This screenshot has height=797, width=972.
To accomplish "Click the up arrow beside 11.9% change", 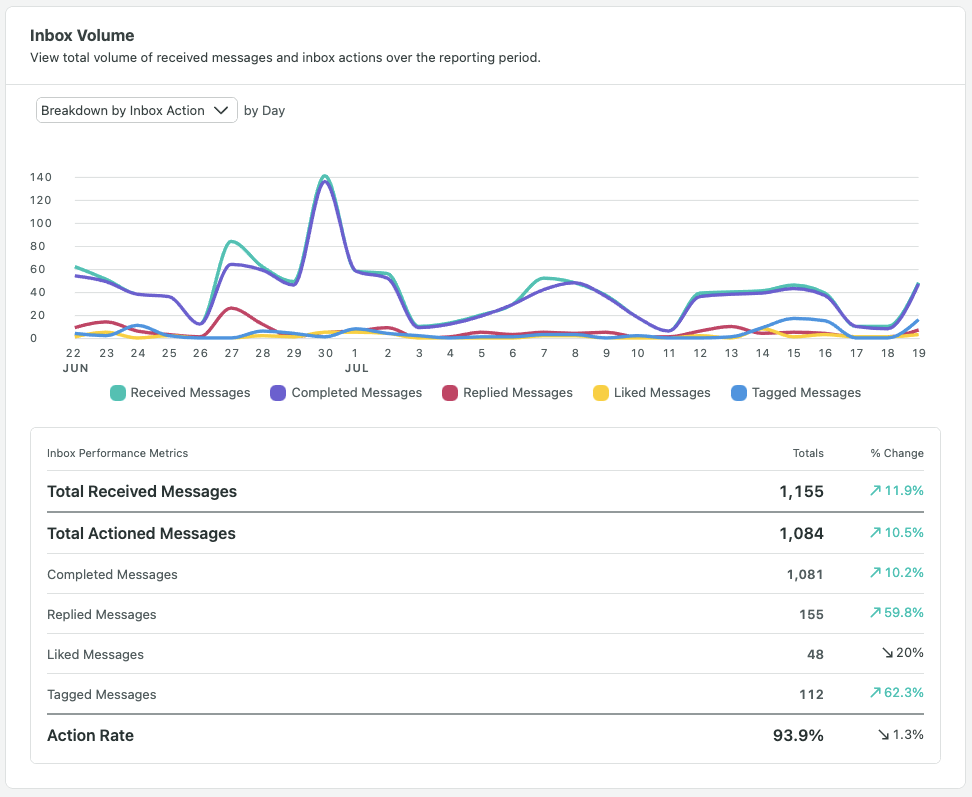I will tap(876, 492).
